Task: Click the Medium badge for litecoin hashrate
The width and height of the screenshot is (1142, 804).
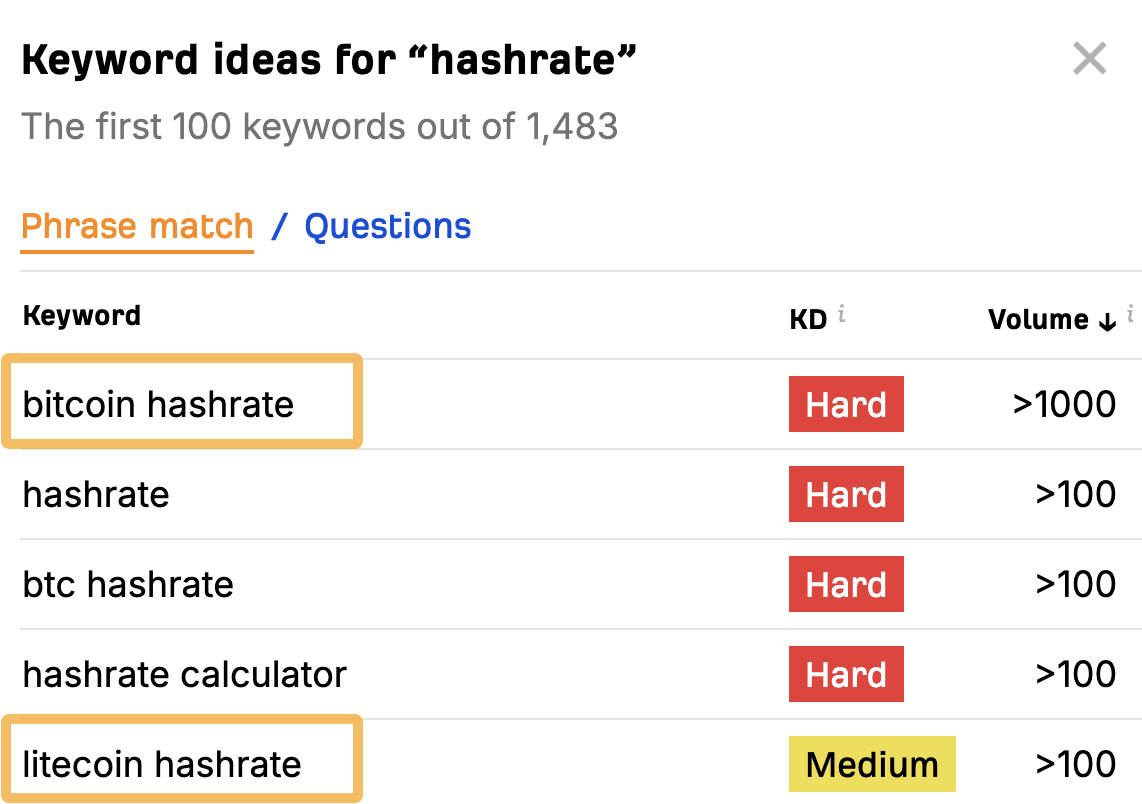Action: coord(872,764)
